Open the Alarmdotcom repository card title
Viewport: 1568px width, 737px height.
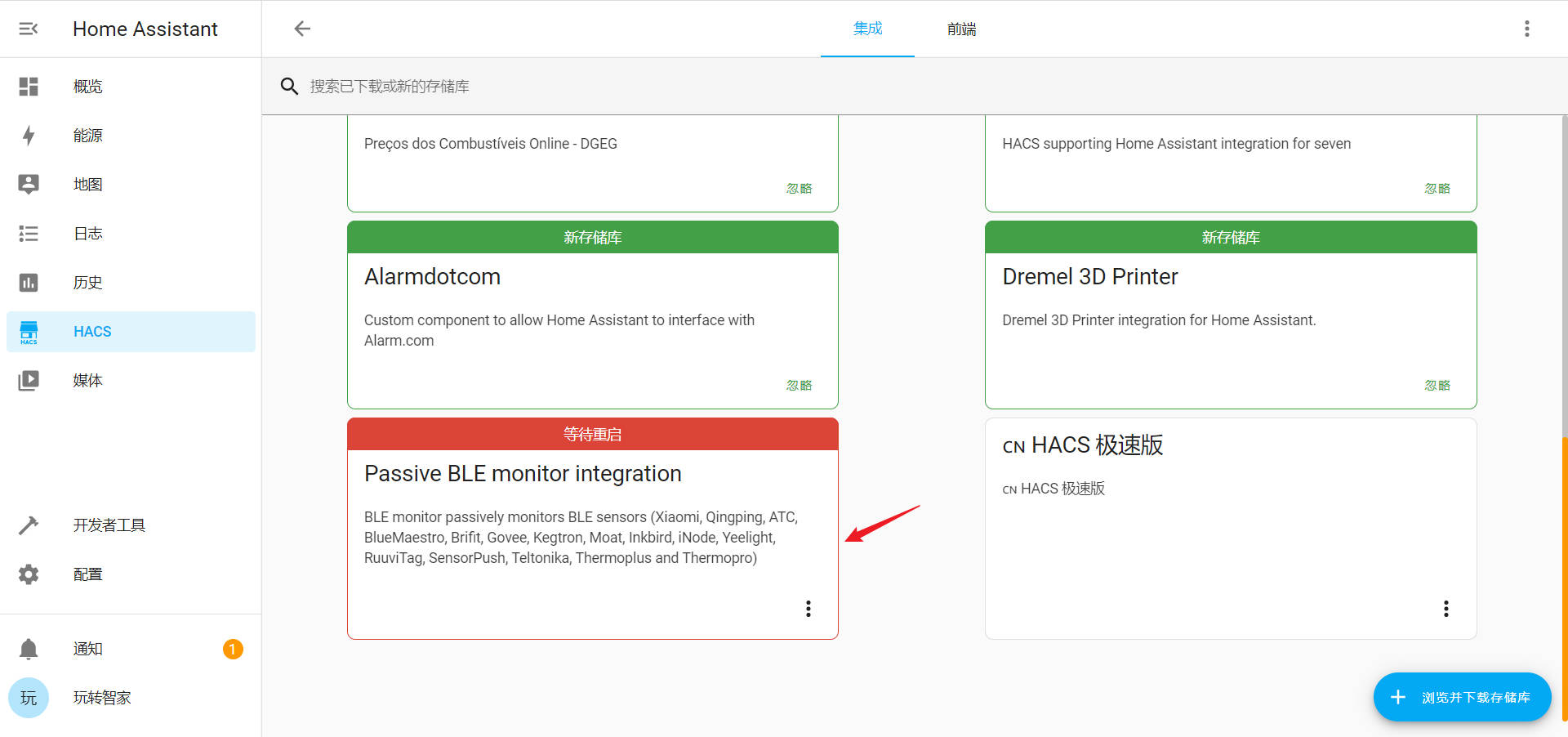point(432,276)
